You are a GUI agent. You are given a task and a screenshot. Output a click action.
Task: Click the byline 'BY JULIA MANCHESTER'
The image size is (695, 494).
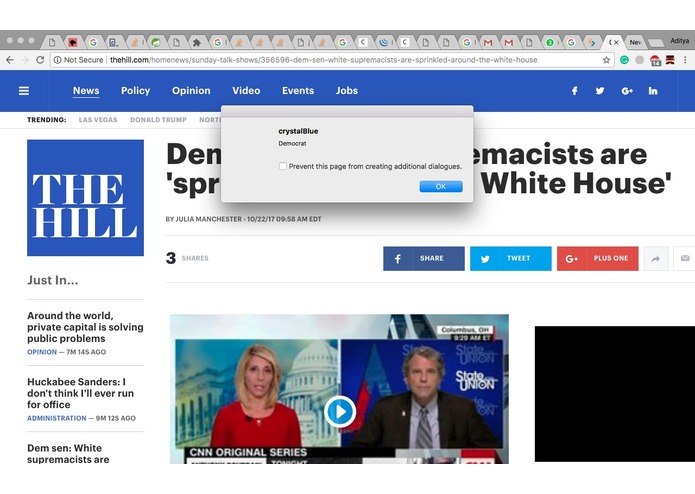pyautogui.click(x=203, y=219)
